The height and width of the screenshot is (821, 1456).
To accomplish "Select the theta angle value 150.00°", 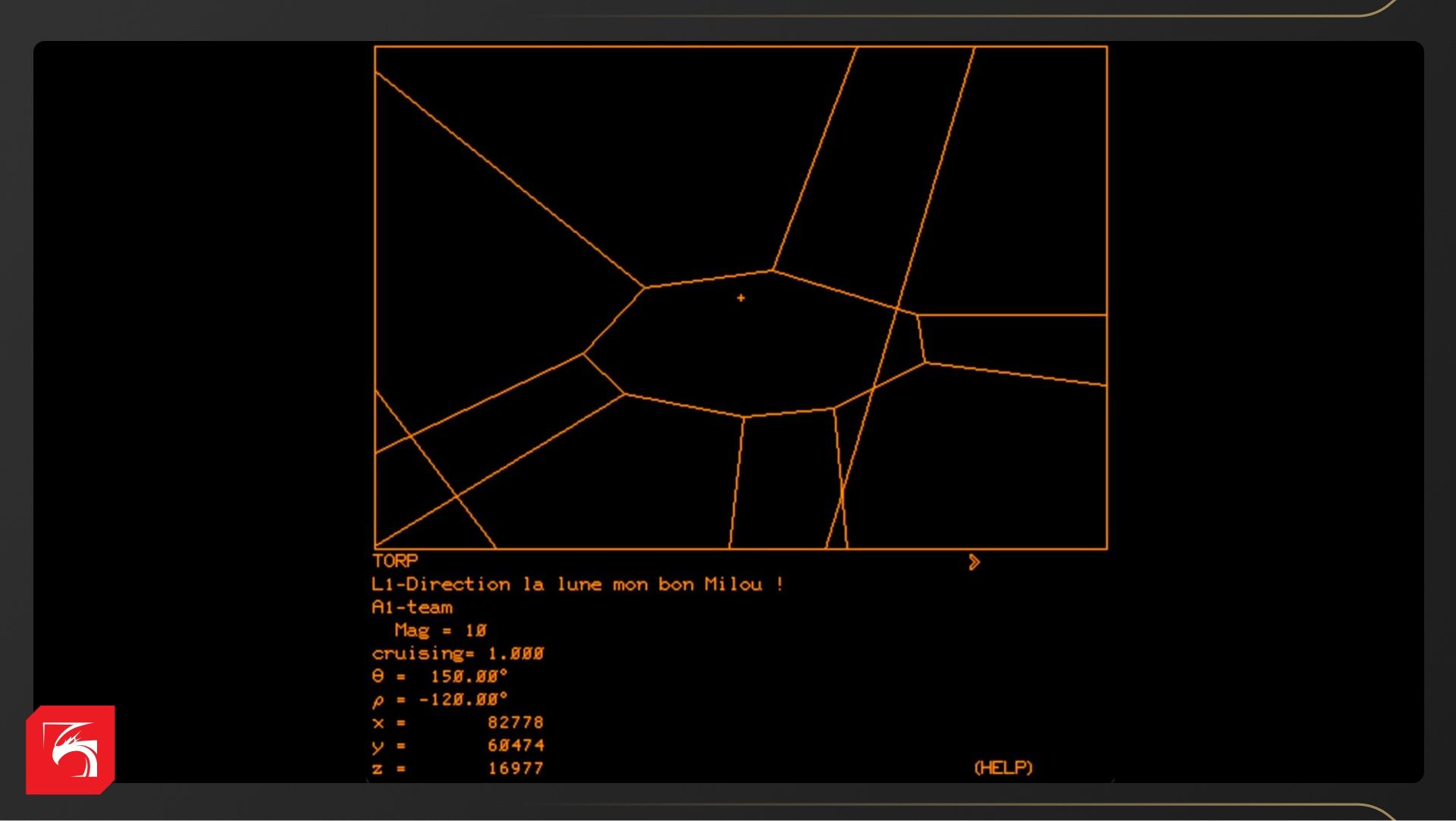I will (469, 676).
